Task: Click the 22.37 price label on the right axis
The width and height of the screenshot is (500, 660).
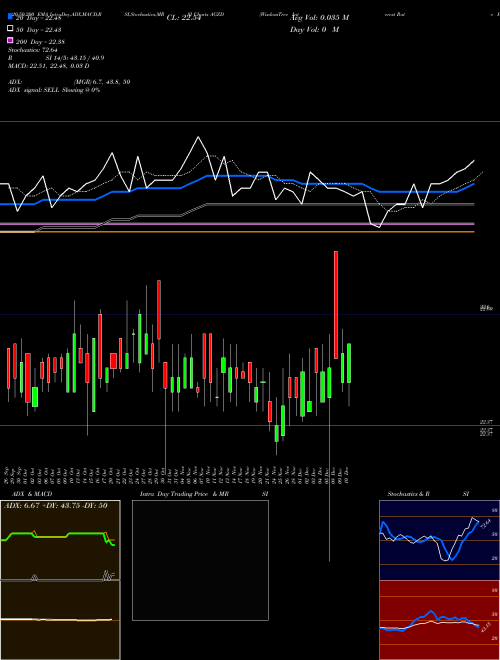Action: click(x=486, y=422)
